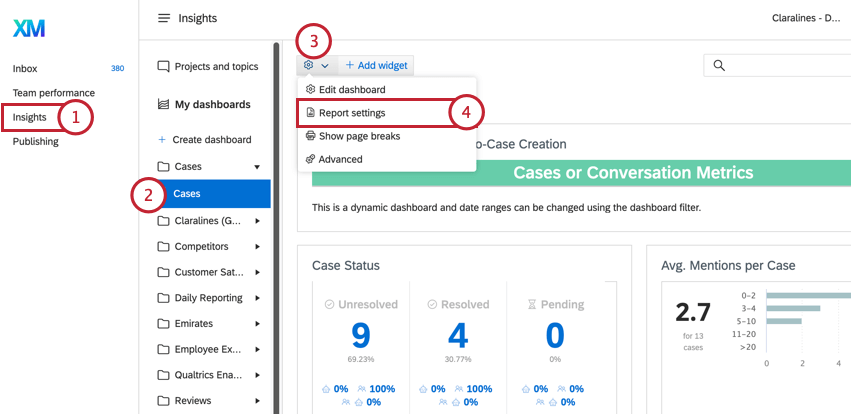Click the Resolved count 4

tap(458, 336)
